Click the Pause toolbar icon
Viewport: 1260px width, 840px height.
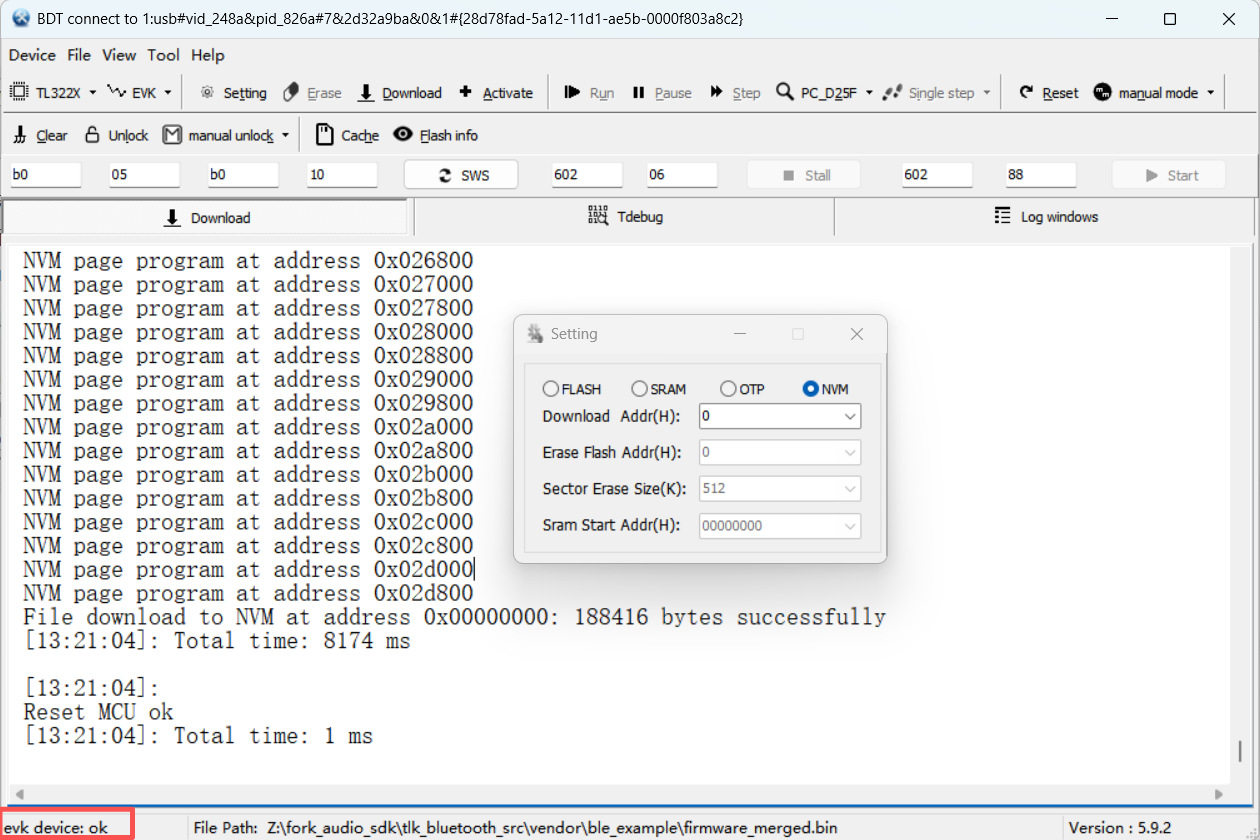[x=639, y=93]
